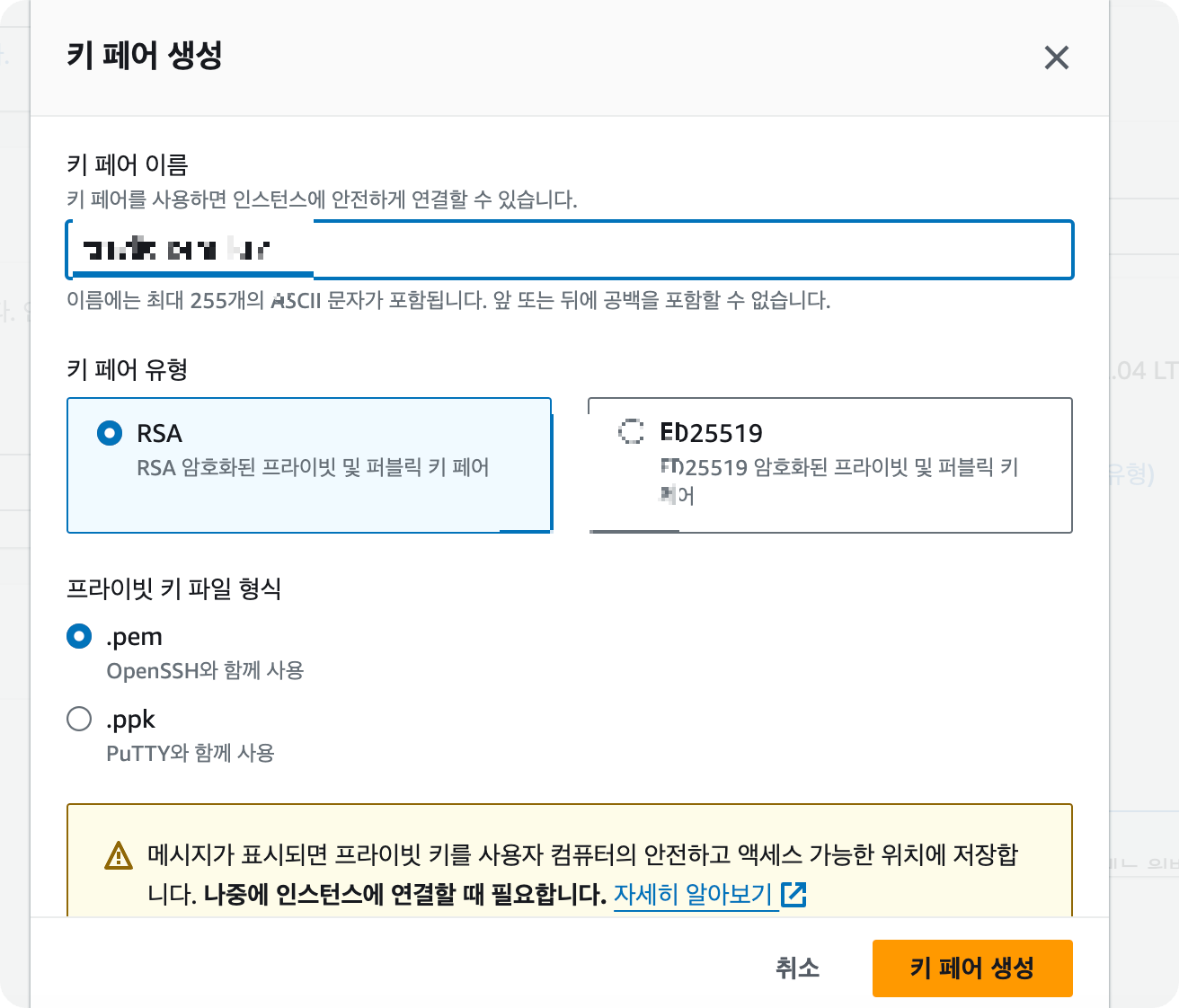Select the ED25519 key pair type radio button

click(x=632, y=431)
